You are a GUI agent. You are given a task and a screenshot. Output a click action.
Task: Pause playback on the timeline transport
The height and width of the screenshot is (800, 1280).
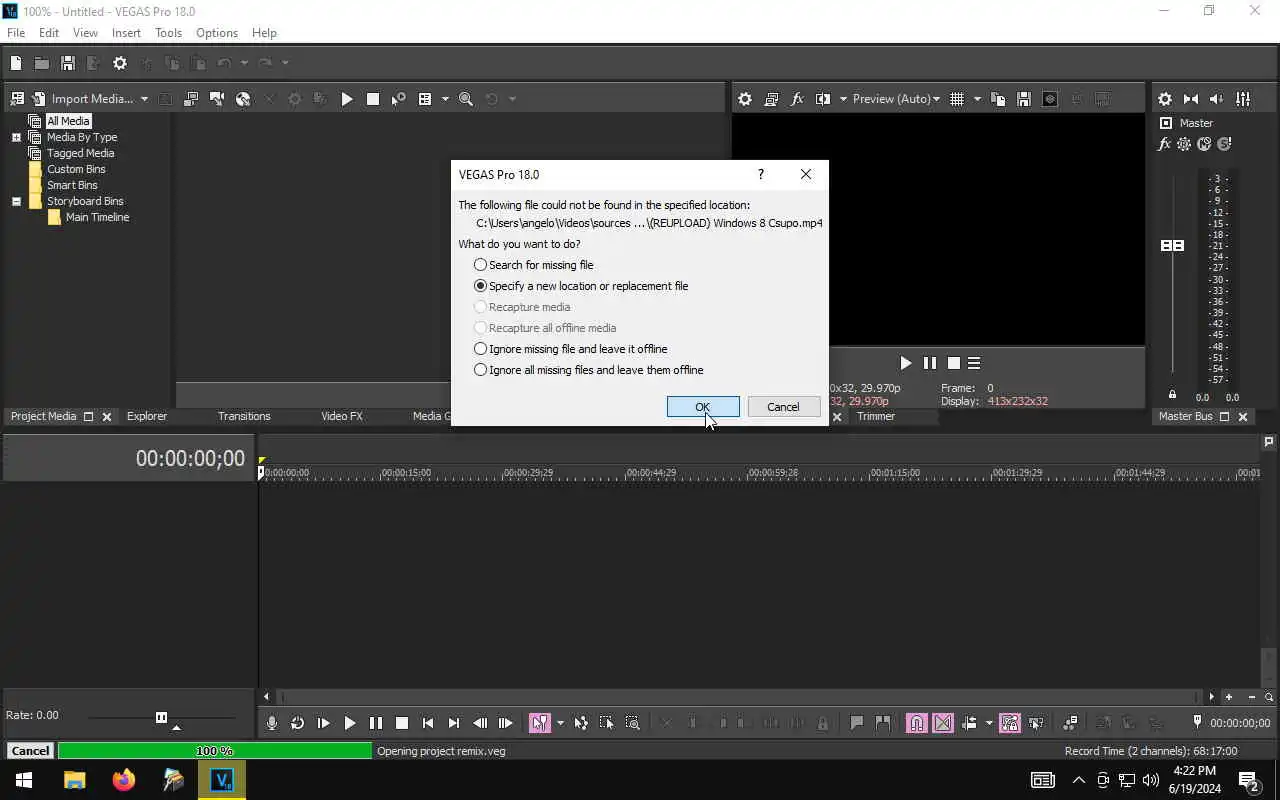click(375, 723)
